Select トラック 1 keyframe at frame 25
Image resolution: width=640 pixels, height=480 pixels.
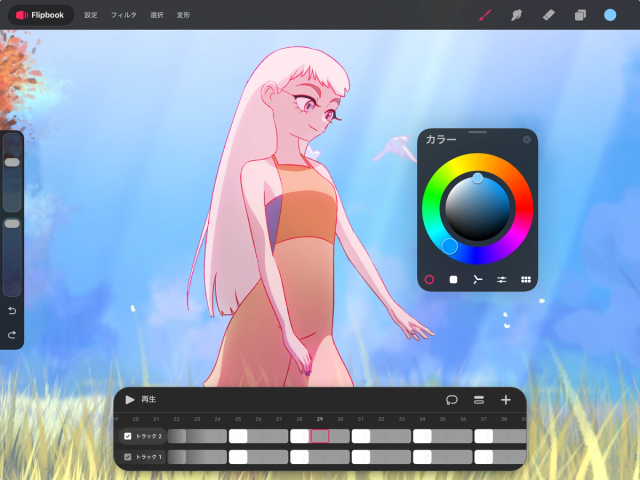click(238, 457)
